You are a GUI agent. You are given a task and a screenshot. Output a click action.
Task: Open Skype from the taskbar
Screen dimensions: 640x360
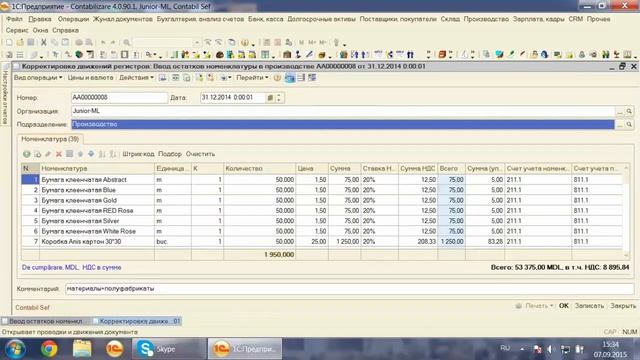169,349
